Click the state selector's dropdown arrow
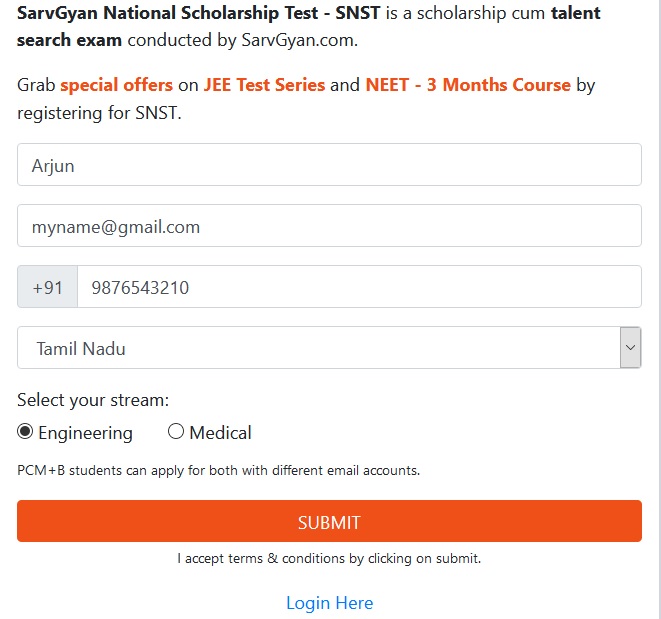The image size is (661, 619). tap(630, 348)
